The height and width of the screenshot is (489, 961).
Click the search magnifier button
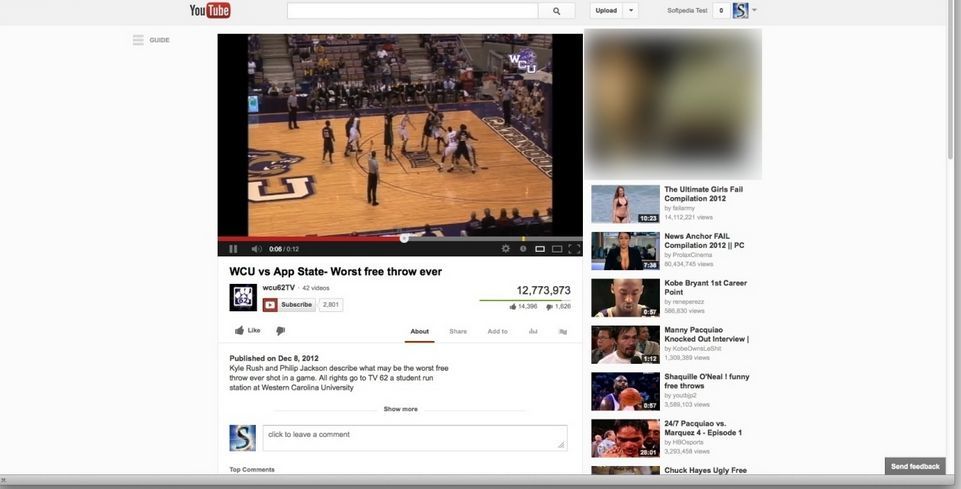point(556,10)
